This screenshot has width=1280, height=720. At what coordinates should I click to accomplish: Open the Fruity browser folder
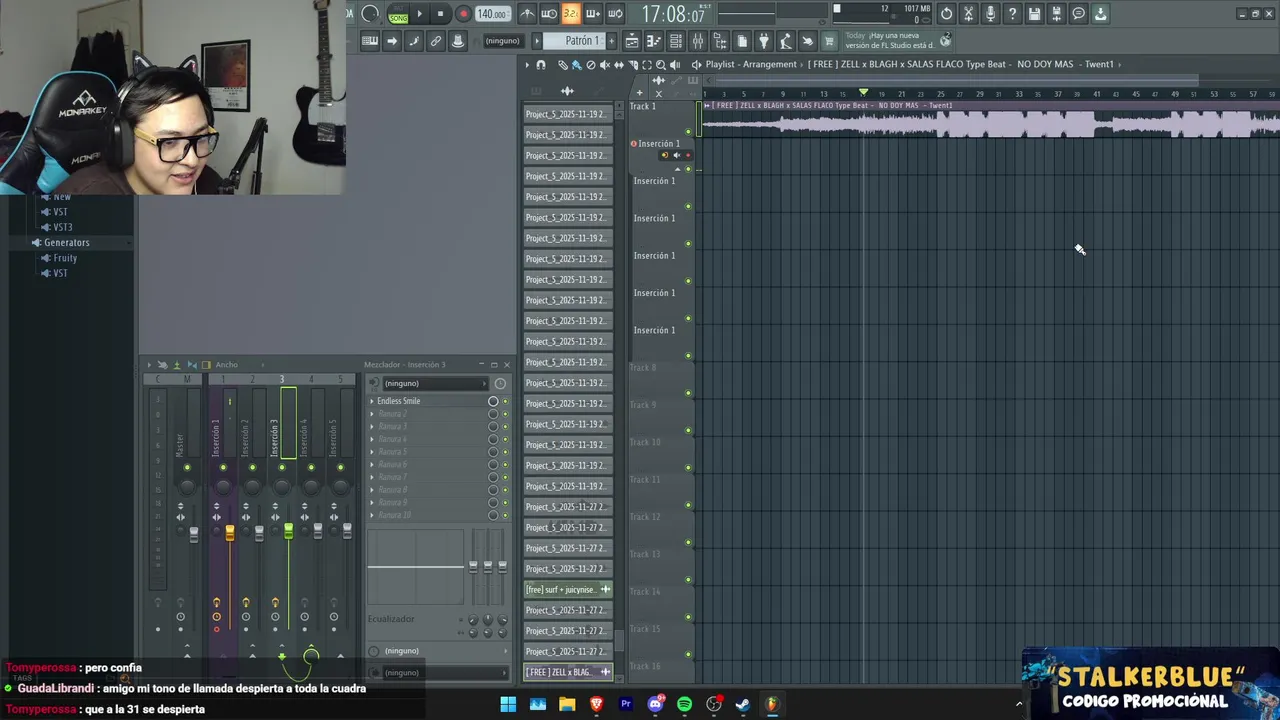65,258
